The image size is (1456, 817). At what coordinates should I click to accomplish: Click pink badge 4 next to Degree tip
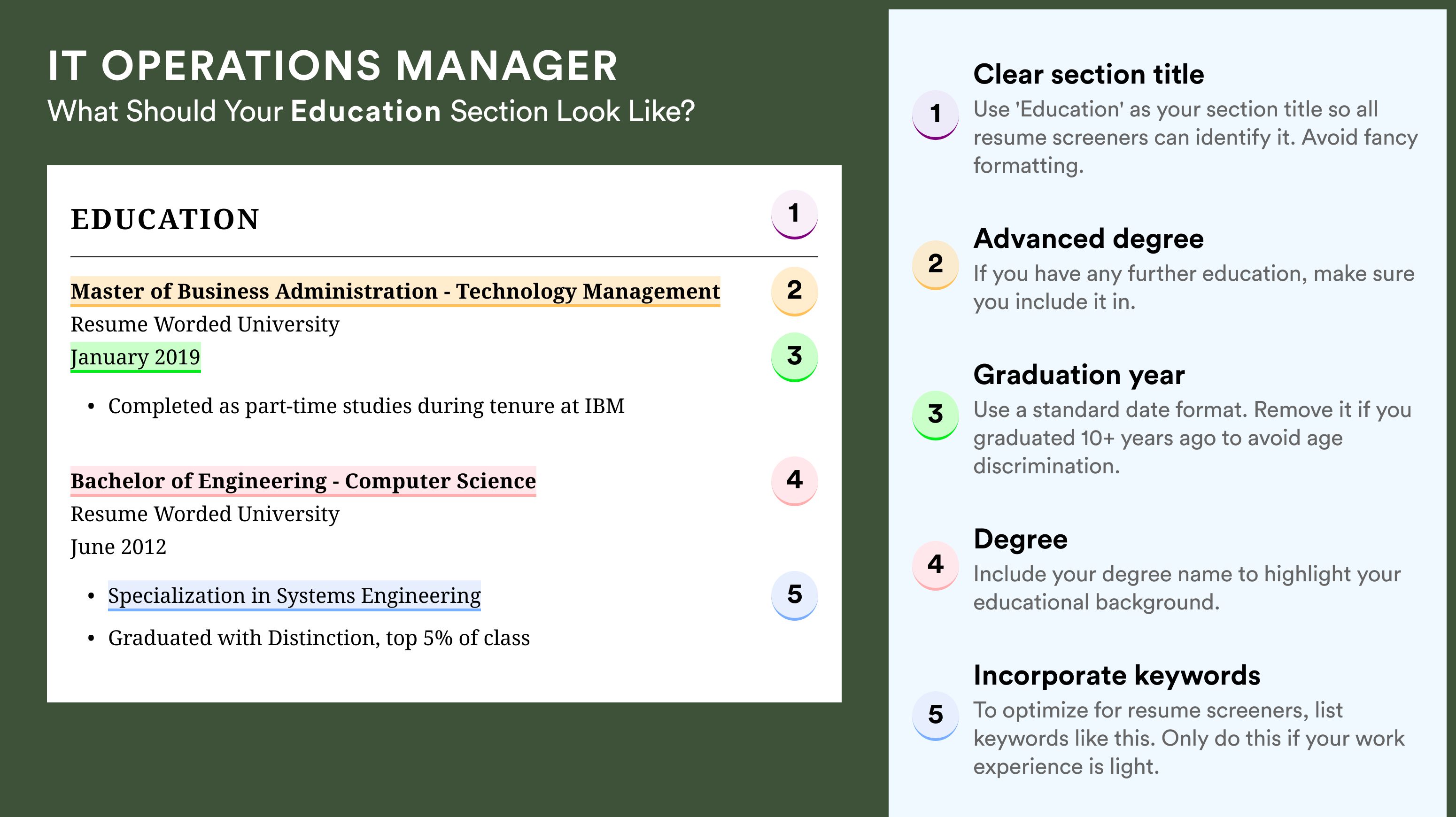[936, 565]
